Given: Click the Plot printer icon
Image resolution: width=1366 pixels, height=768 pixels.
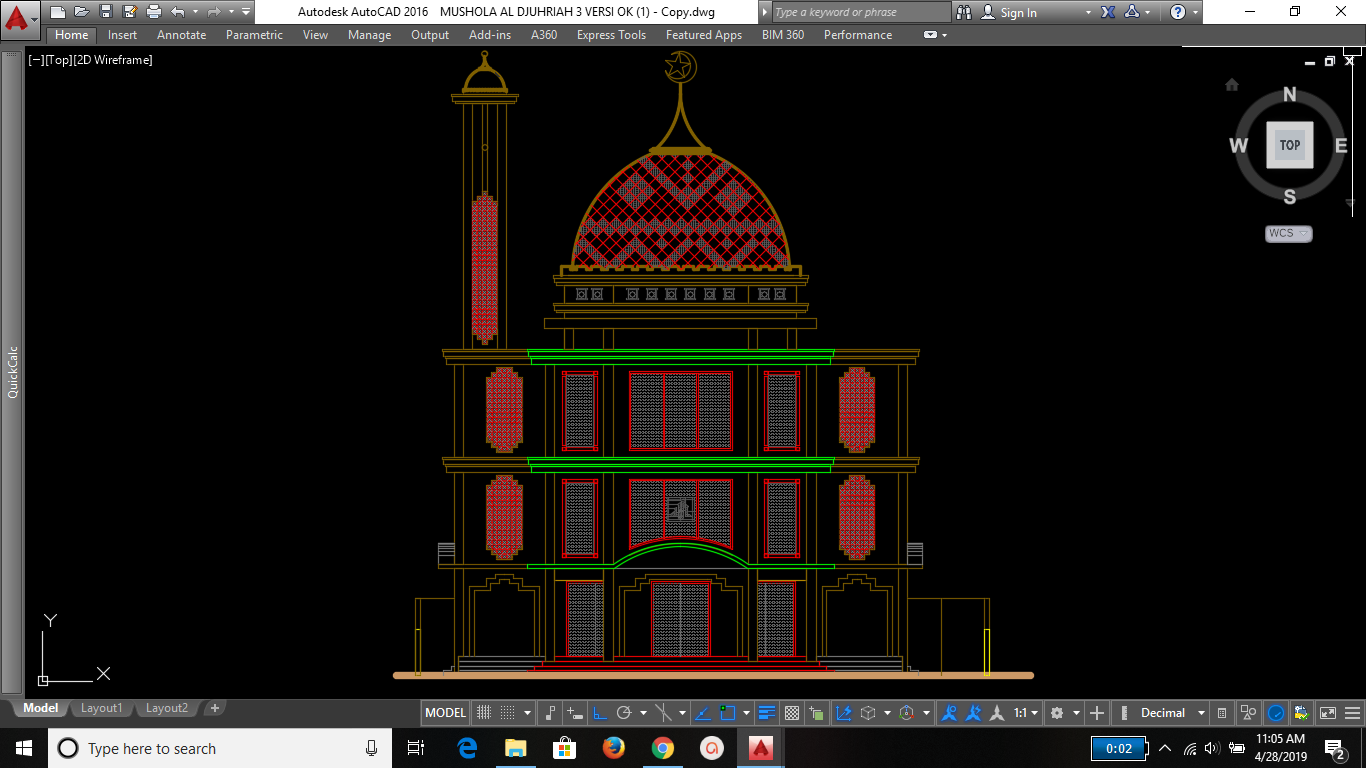Looking at the screenshot, I should coord(153,12).
